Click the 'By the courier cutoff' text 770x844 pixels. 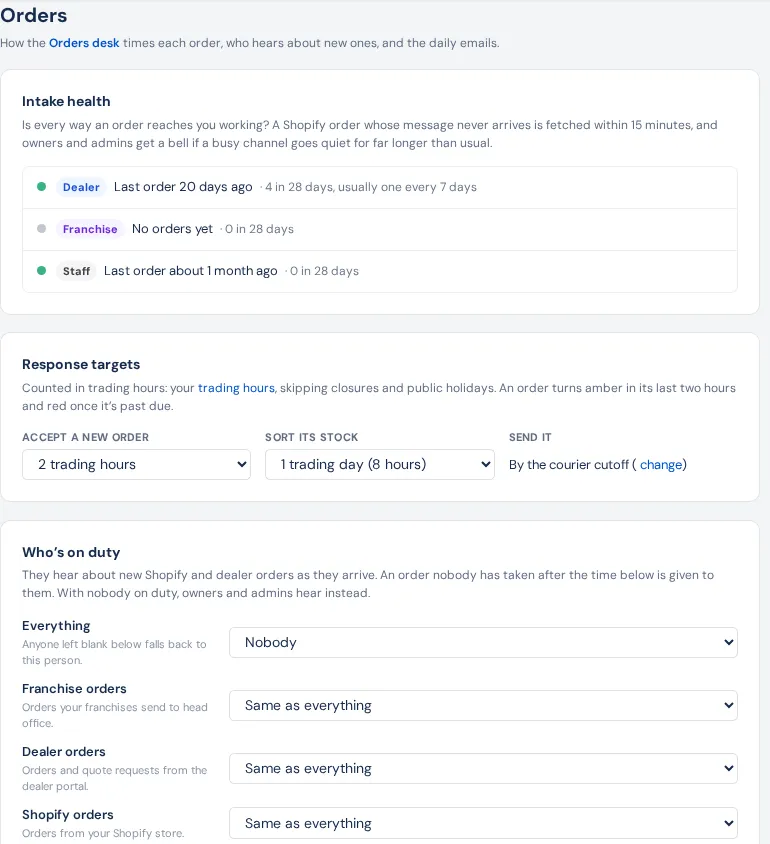click(569, 465)
